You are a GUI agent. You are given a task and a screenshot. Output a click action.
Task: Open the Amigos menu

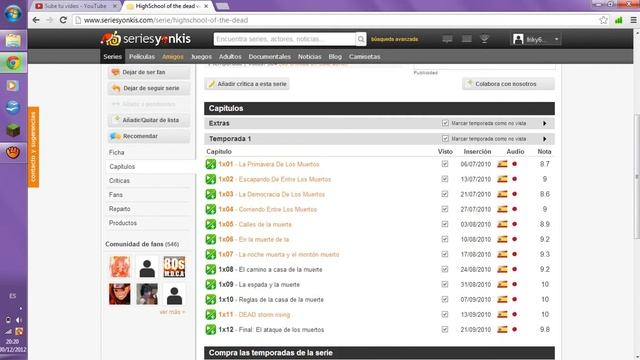173,57
